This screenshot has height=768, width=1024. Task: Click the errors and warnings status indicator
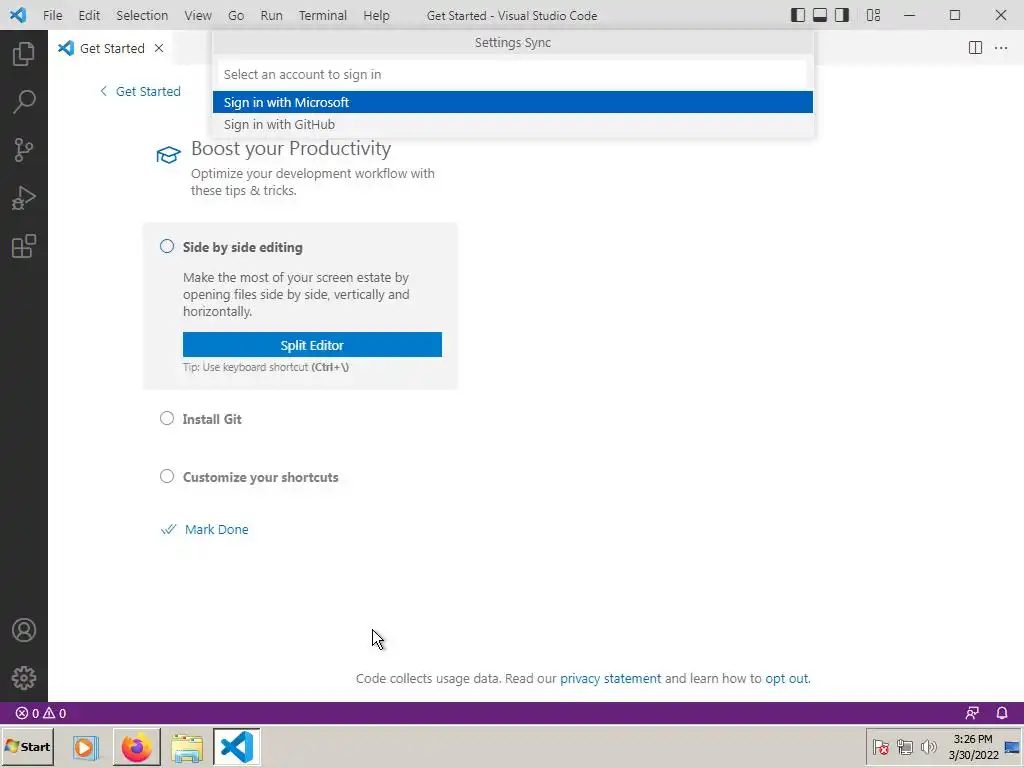[40, 713]
